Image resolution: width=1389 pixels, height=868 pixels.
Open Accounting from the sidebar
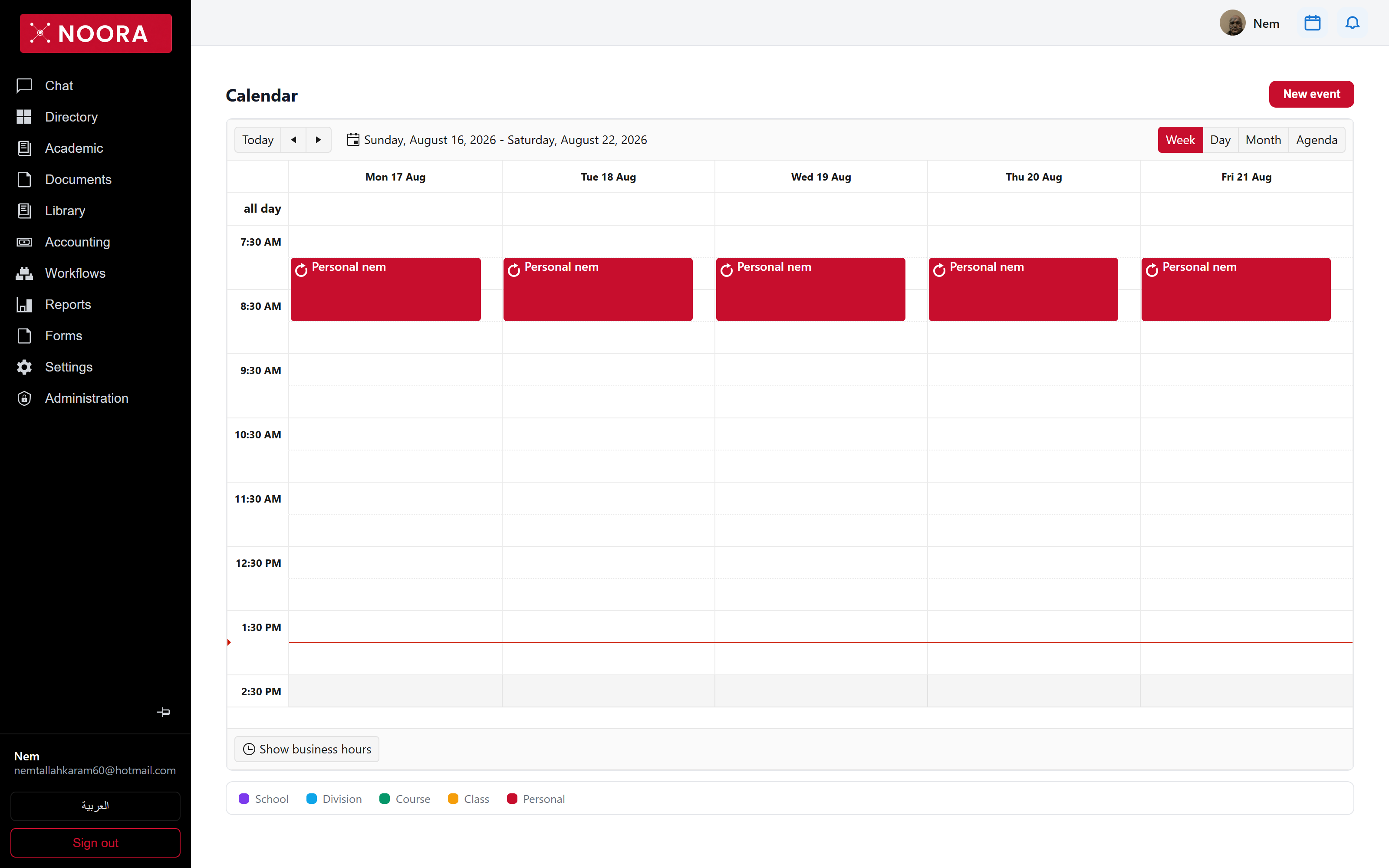point(95,242)
